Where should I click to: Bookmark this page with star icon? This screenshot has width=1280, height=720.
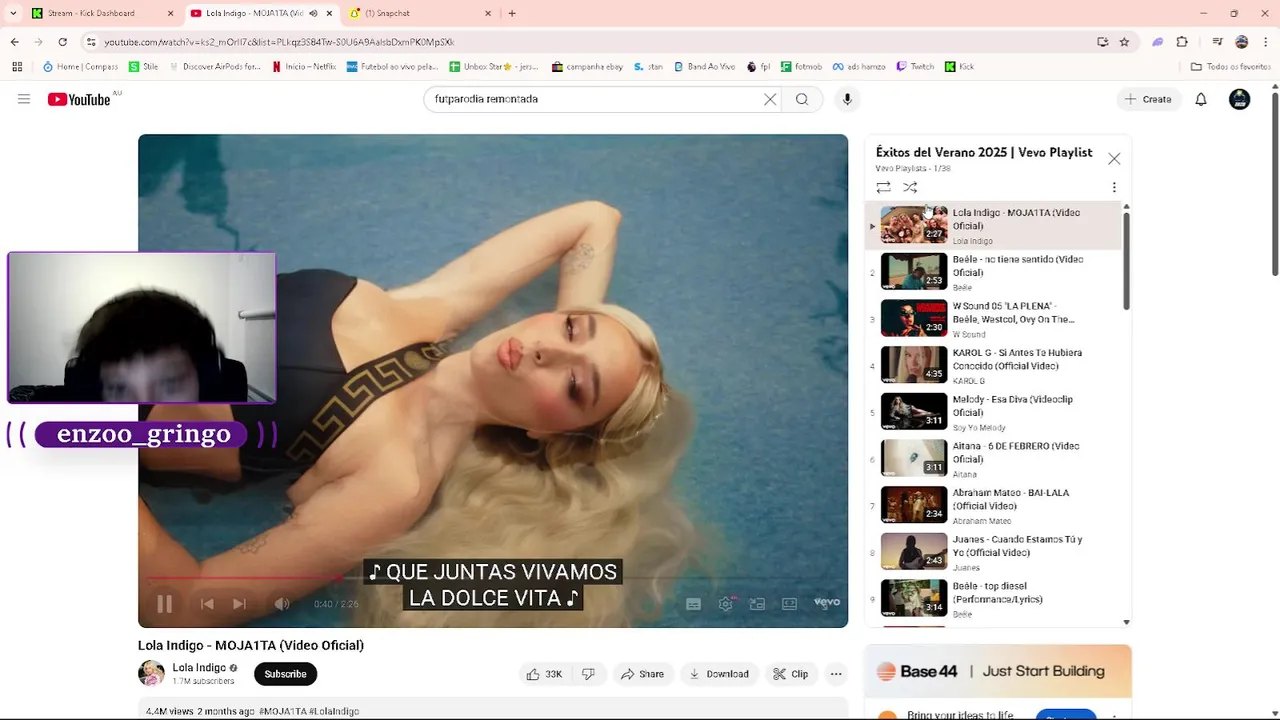pos(1124,42)
